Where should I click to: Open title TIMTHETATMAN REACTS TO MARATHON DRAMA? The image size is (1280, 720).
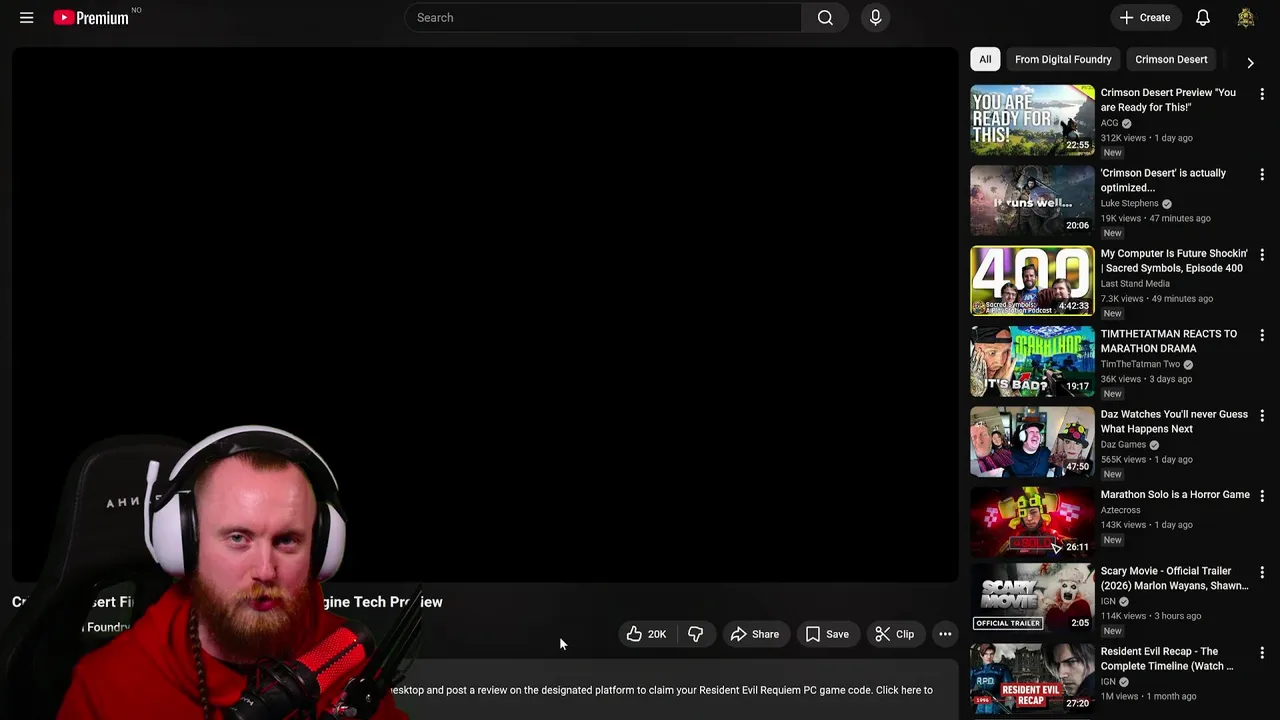[x=1169, y=341]
